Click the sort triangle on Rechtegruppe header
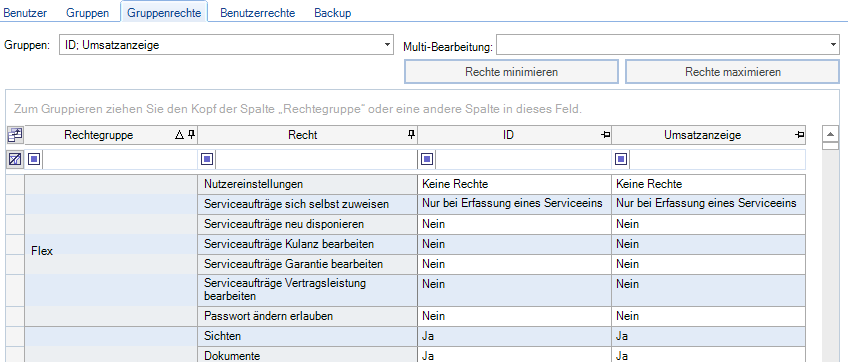Viewport: 848px width, 362px height. point(180,135)
